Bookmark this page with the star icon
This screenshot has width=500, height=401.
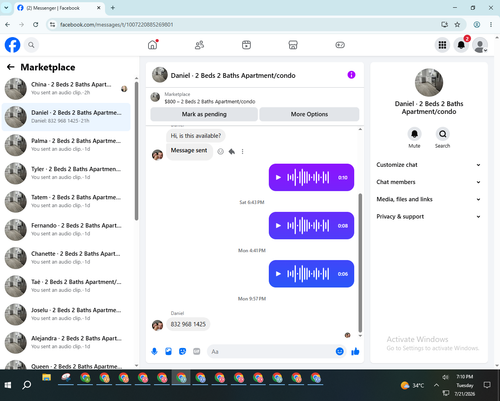(x=457, y=24)
